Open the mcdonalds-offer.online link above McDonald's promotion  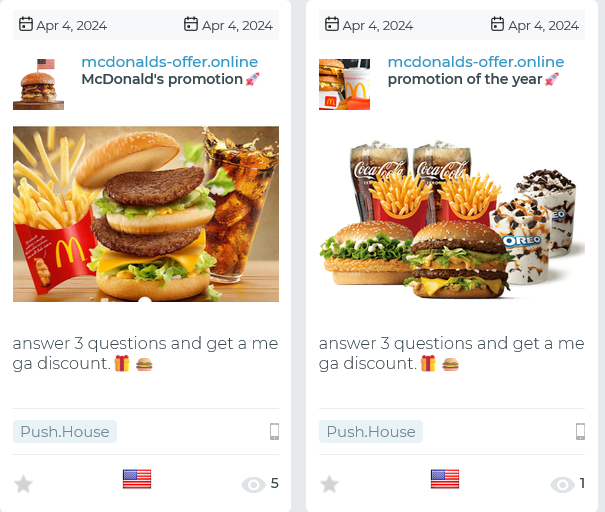(x=170, y=62)
